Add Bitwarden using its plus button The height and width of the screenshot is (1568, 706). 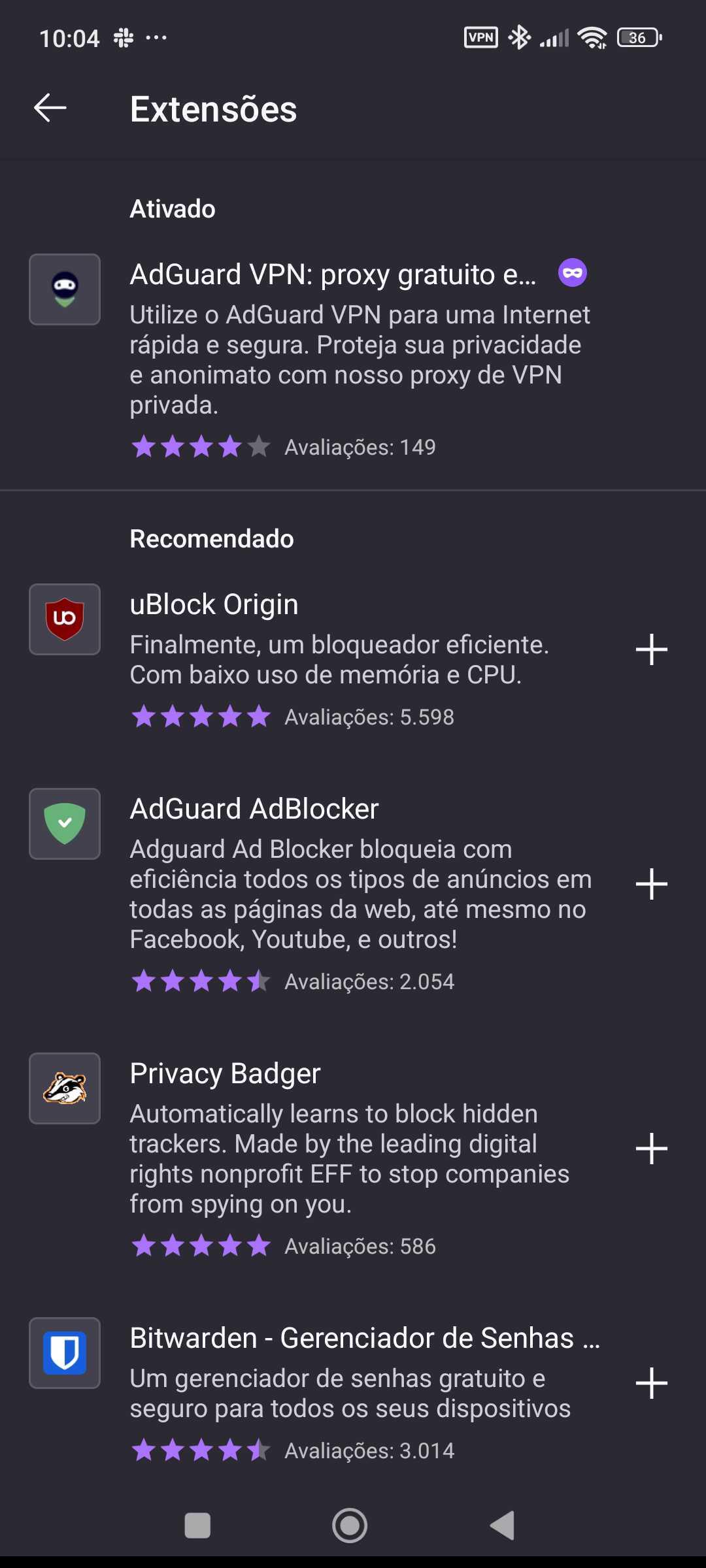[651, 1383]
